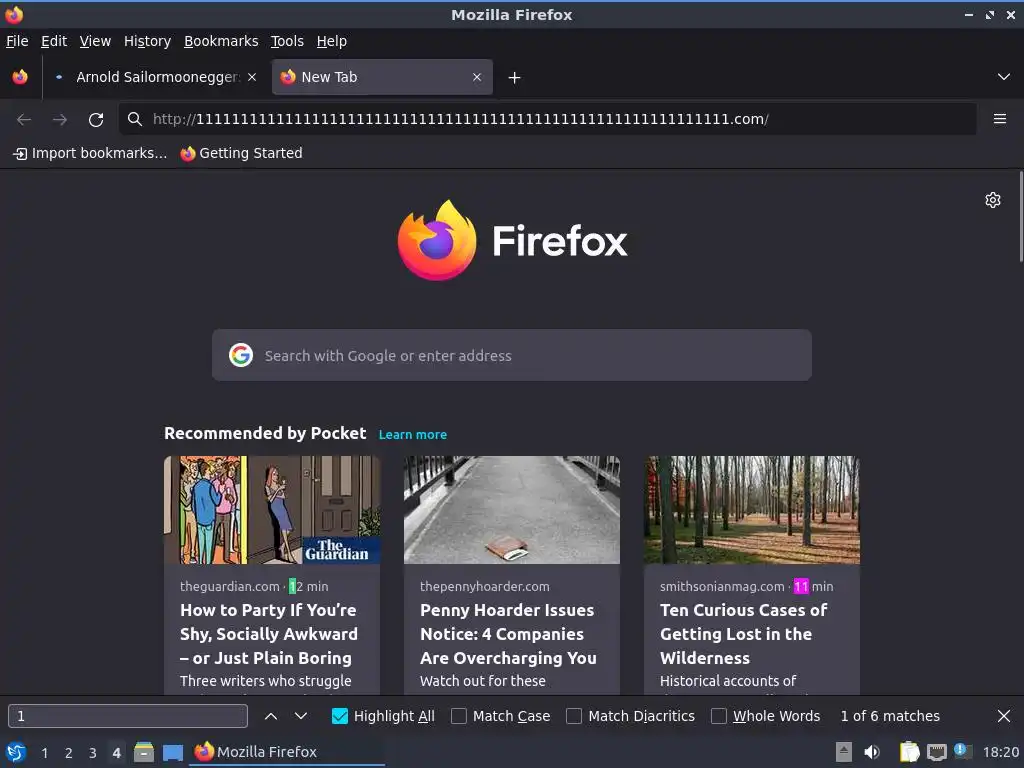The image size is (1024, 768).
Task: Expand the list all tabs dropdown
Action: (1004, 77)
